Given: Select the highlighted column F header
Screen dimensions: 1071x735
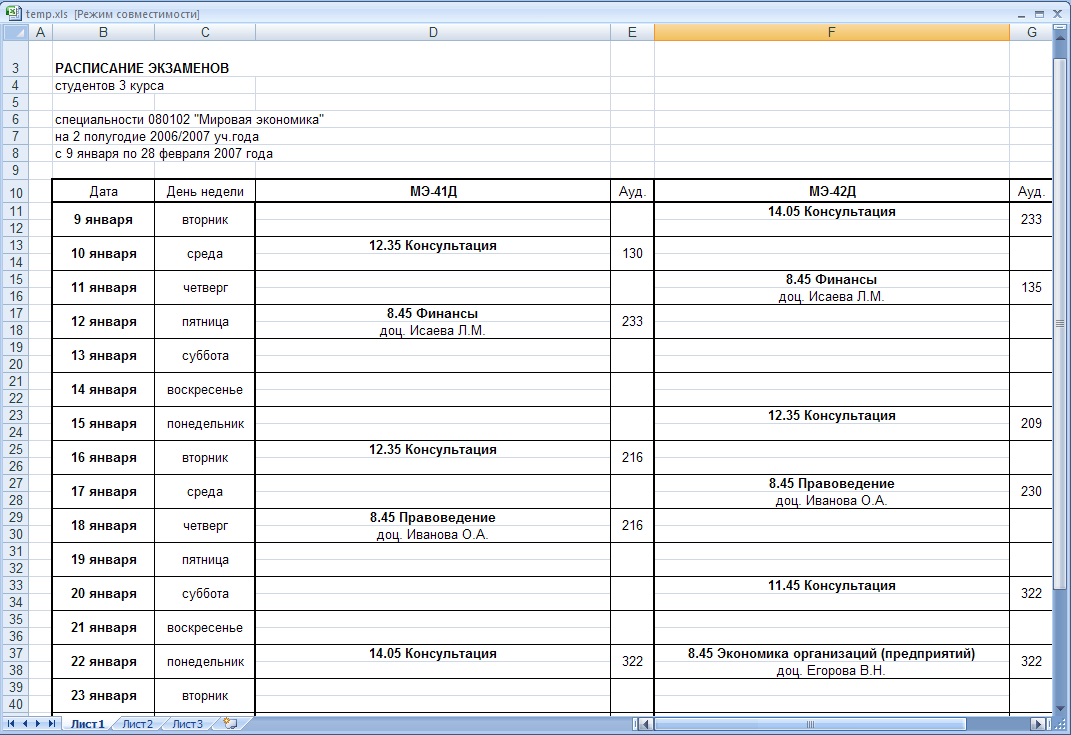Looking at the screenshot, I should 831,32.
